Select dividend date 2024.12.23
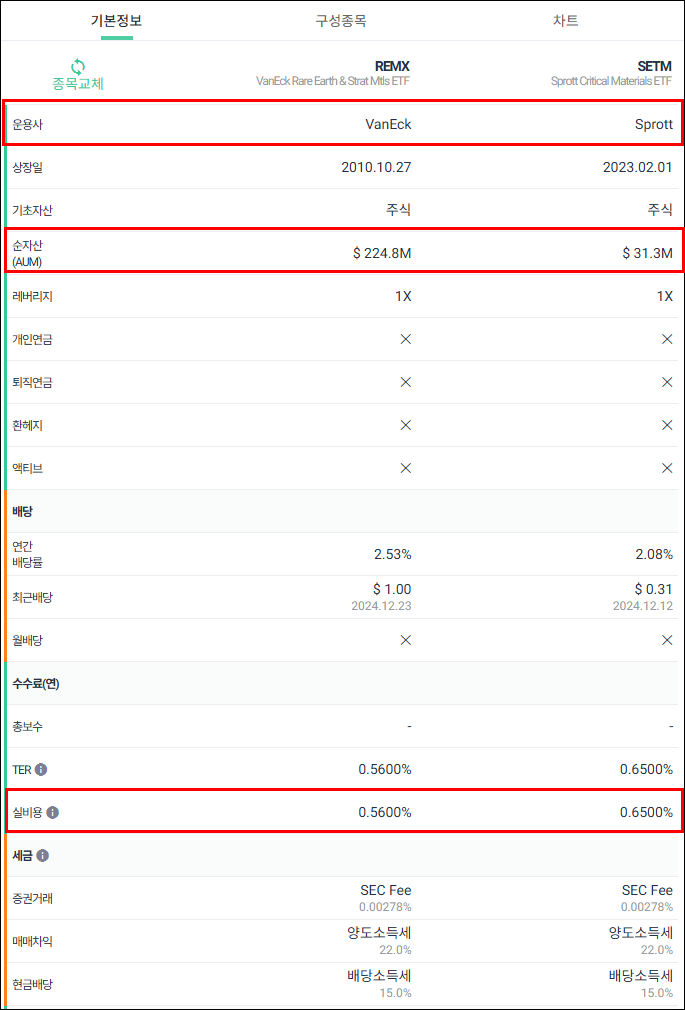Screen dimensions: 685x1010 click(x=381, y=605)
